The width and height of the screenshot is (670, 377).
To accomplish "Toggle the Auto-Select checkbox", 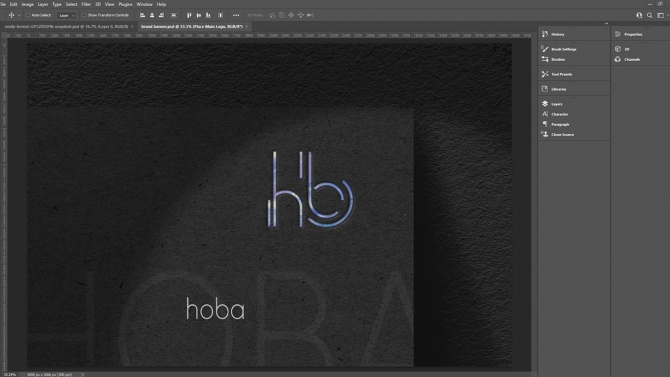I will pyautogui.click(x=28, y=15).
